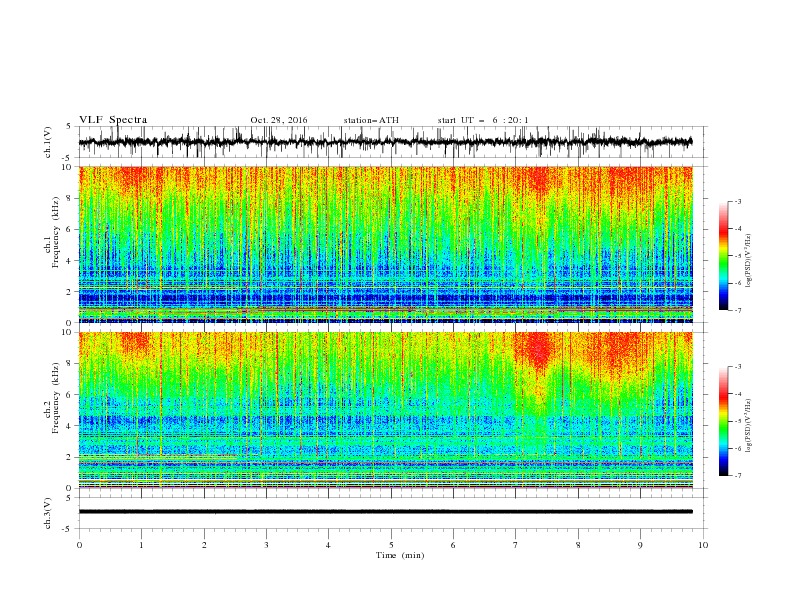The height and width of the screenshot is (612, 792).
Task: Click the "8" kHz tick on ch.1 frequency axis
Action: click(x=70, y=198)
